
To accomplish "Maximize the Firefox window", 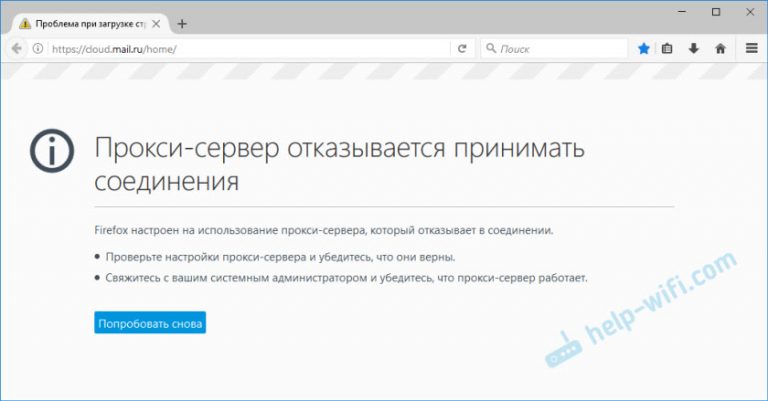I will (x=716, y=12).
